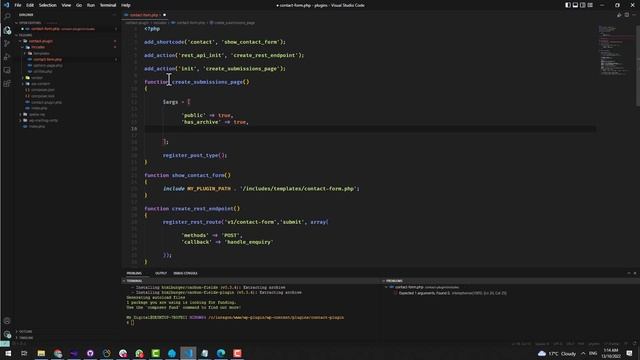Open the Selection menu
640x360 pixels.
(48, 5)
